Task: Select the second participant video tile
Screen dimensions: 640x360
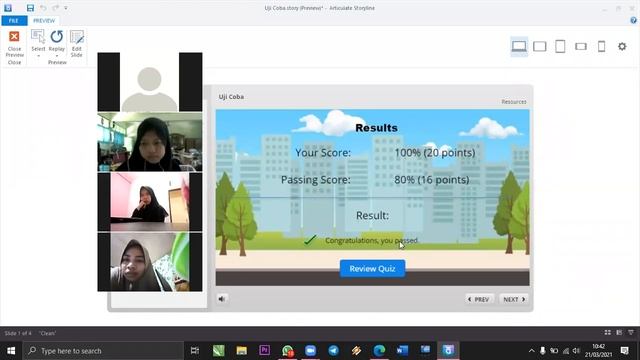Action: [x=150, y=142]
